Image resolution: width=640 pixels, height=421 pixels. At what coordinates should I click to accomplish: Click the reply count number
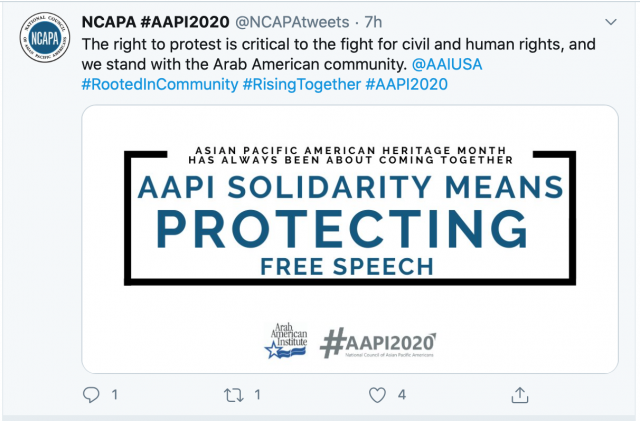point(114,395)
